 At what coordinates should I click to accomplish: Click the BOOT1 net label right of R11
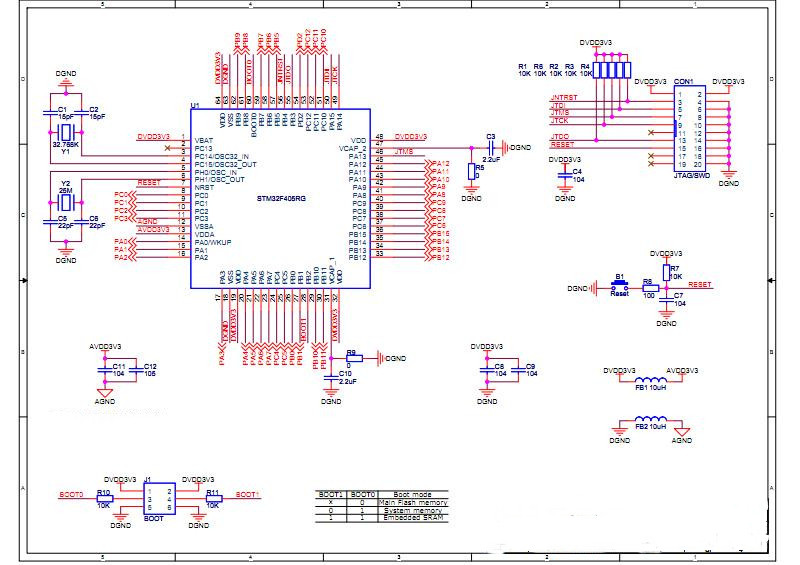point(247,495)
